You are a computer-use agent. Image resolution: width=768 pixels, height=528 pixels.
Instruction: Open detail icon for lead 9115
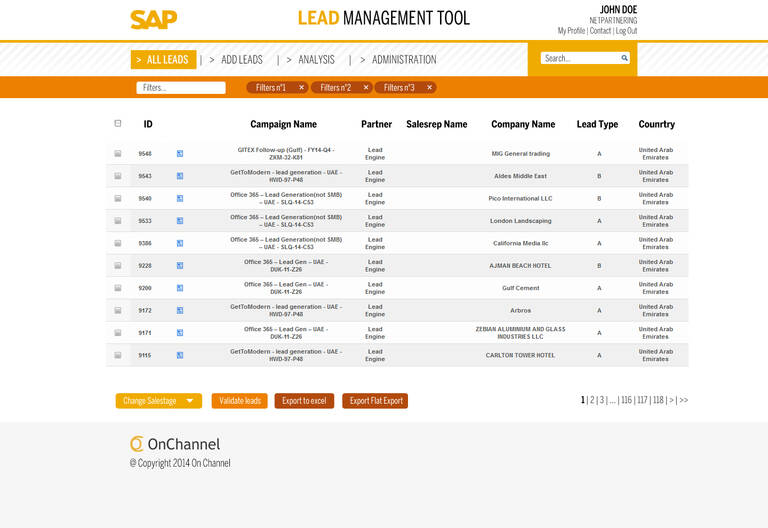tap(180, 355)
